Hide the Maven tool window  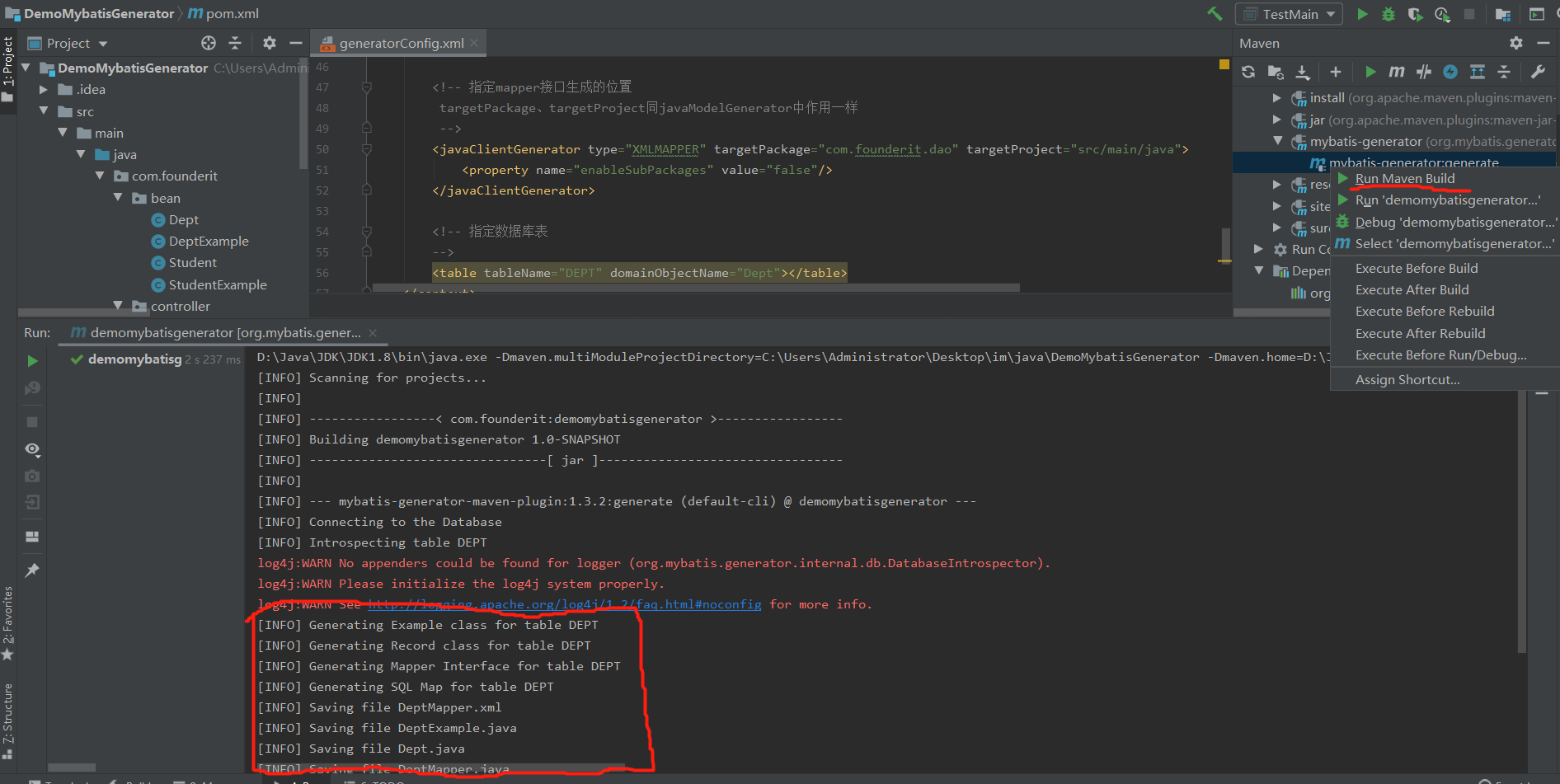1544,43
